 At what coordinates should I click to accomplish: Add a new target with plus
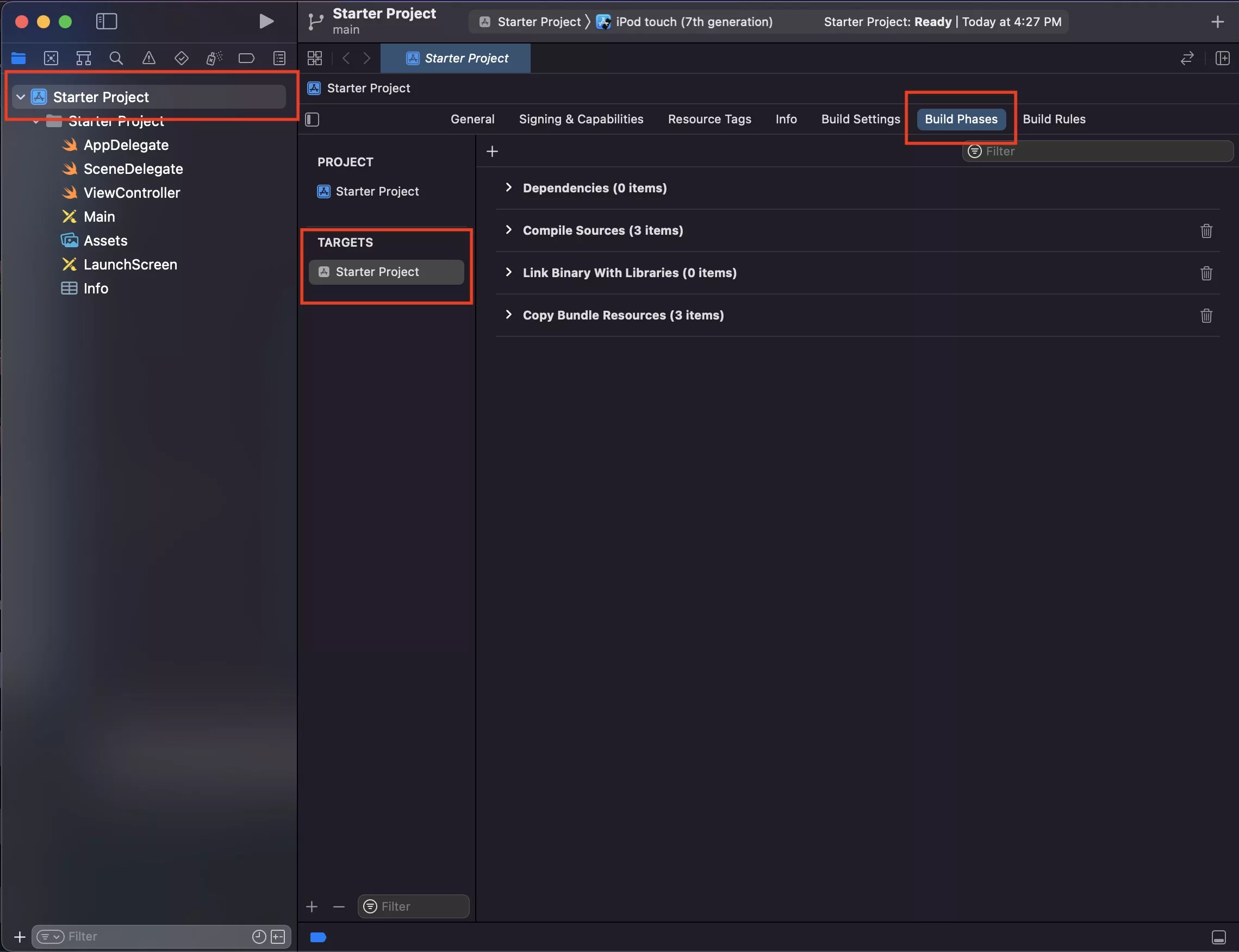(312, 907)
